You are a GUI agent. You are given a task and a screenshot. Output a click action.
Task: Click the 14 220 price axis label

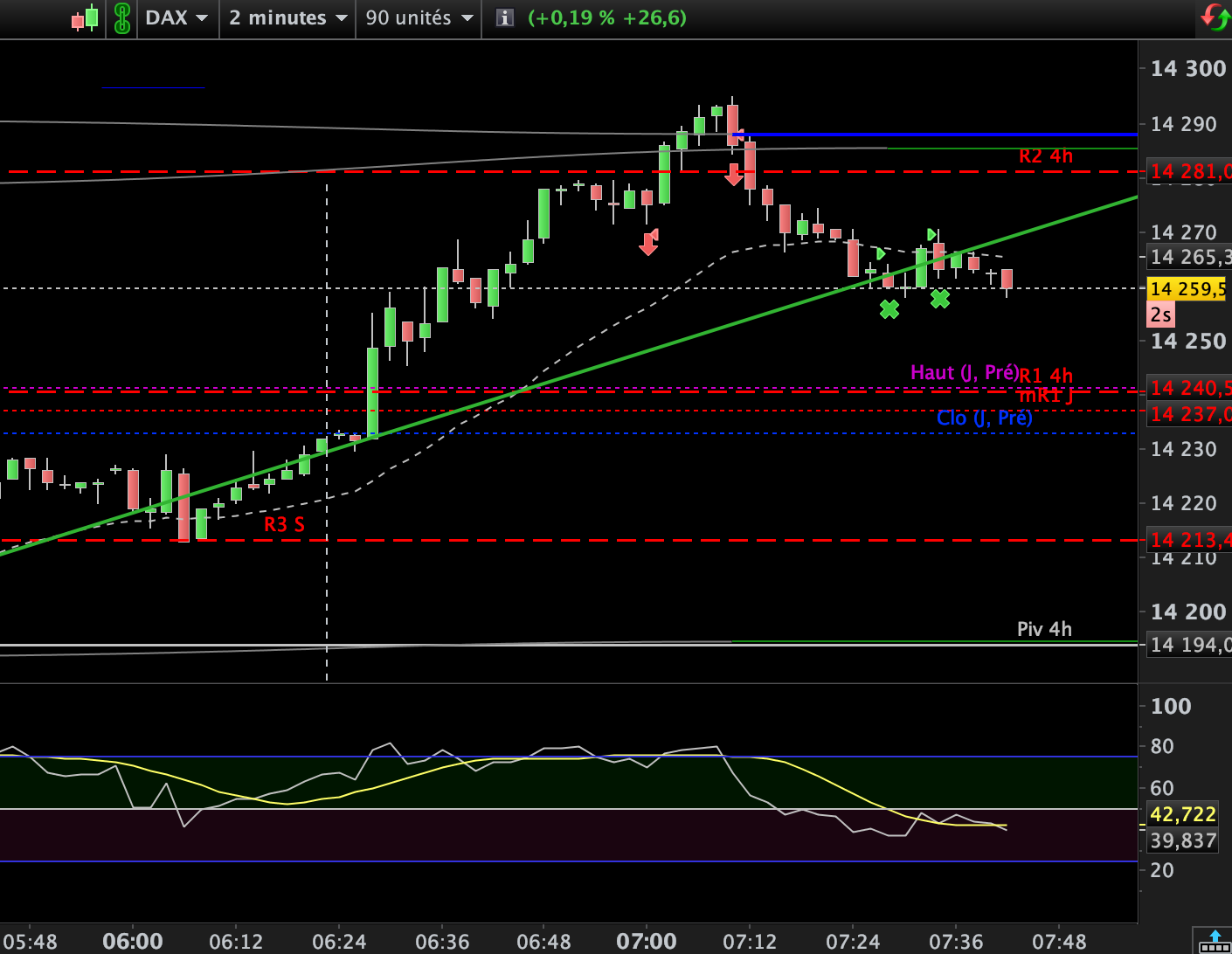tap(1184, 503)
